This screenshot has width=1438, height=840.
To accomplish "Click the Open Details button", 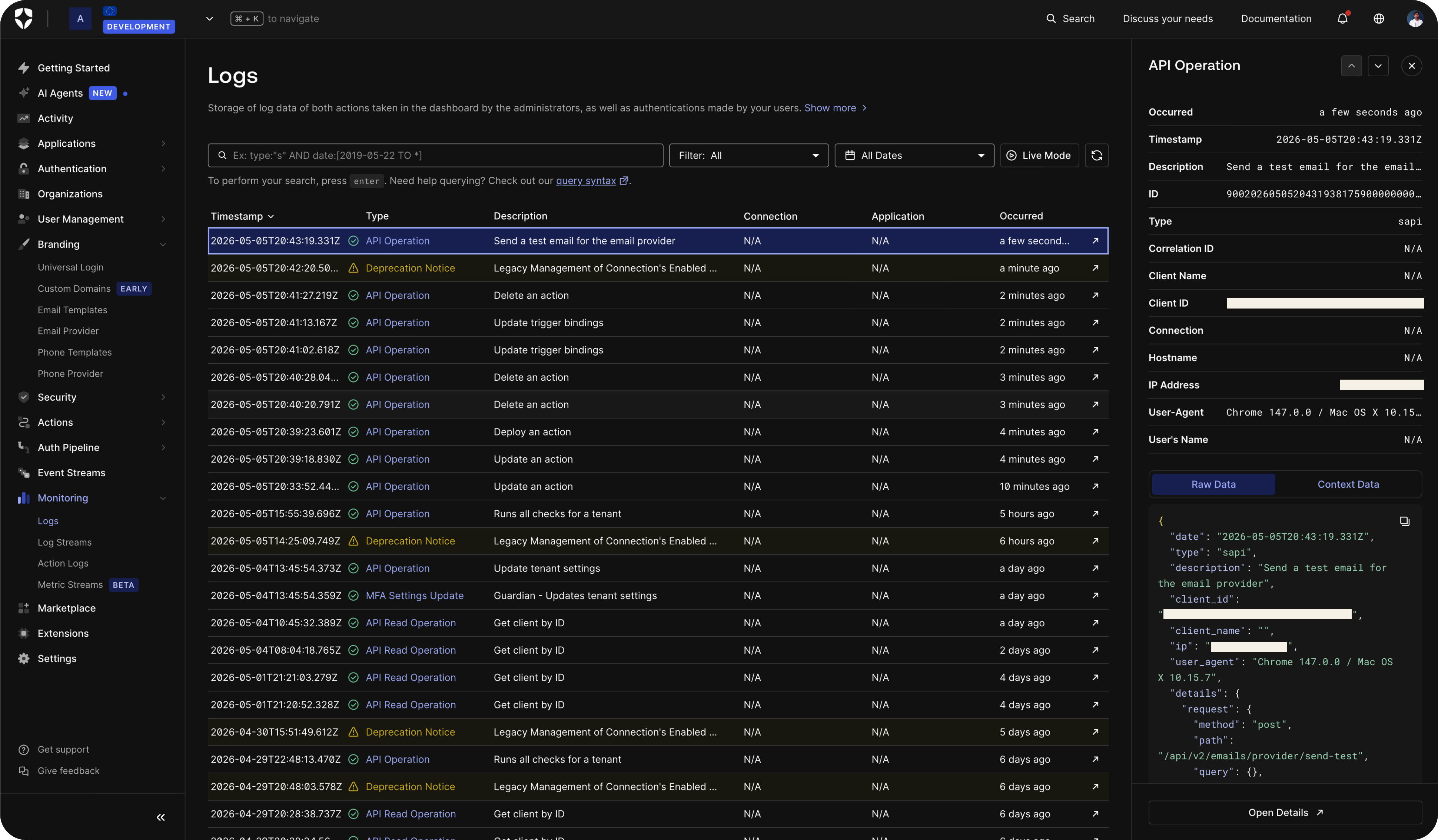I will 1285,813.
